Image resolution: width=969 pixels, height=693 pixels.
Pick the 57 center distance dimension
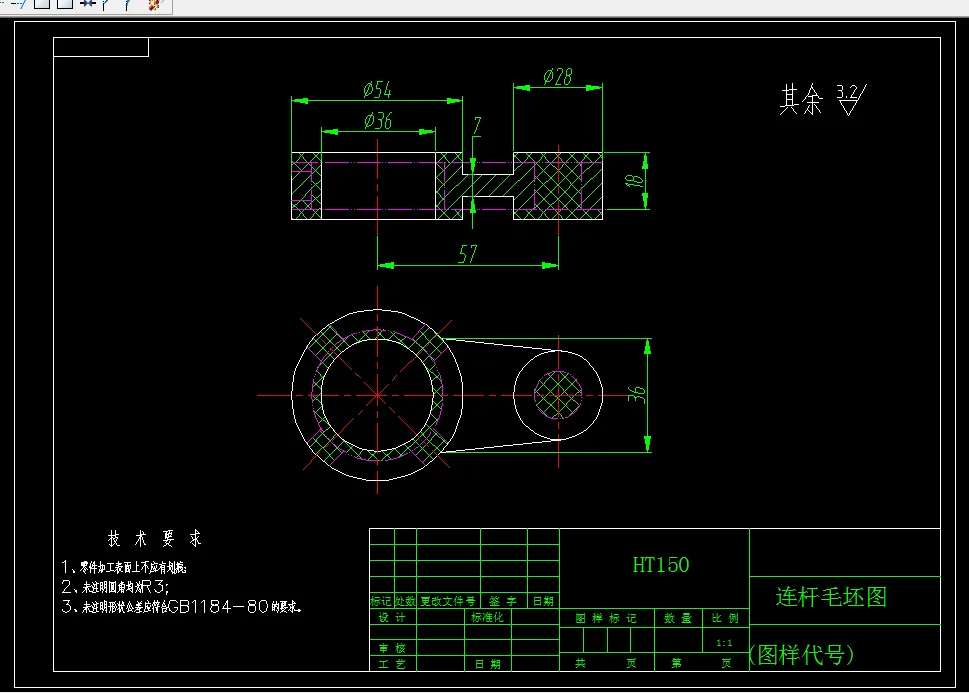pos(468,253)
